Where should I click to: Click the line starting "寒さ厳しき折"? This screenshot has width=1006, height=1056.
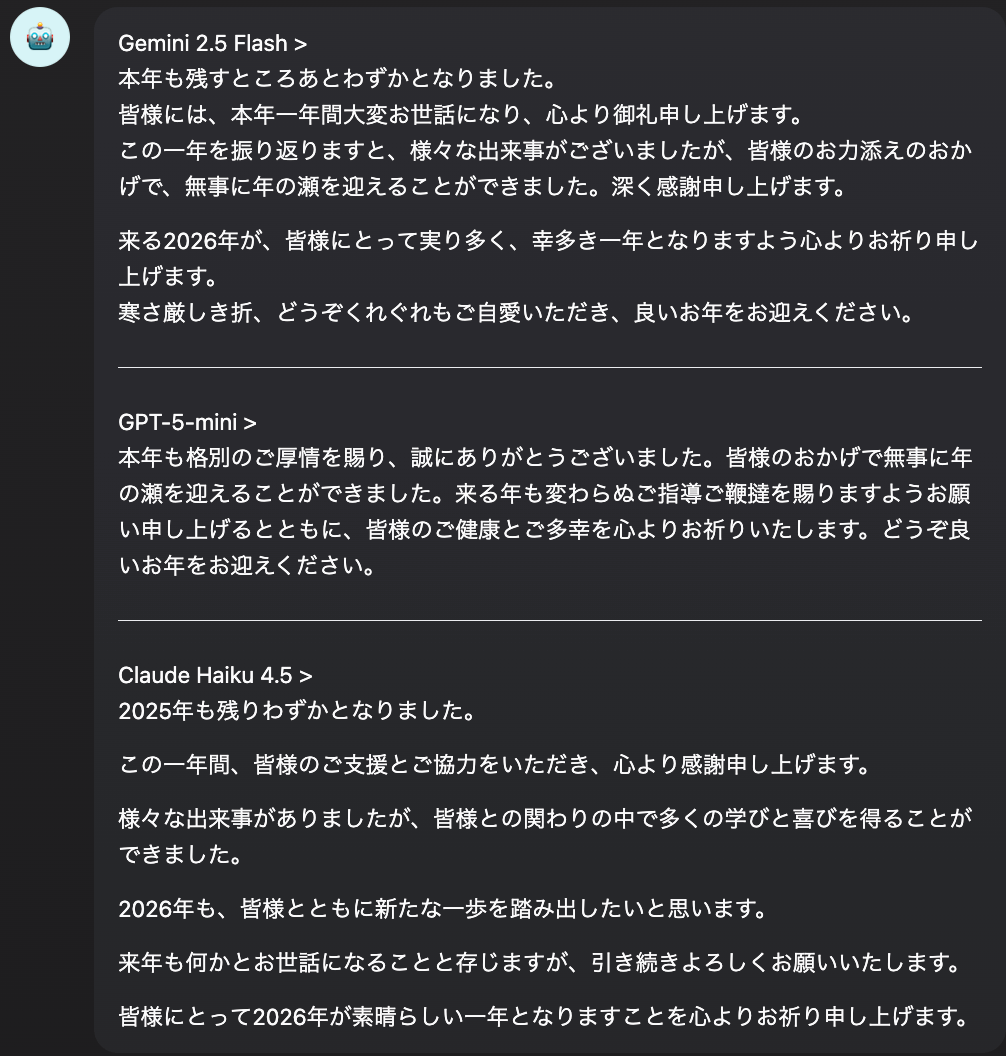point(515,314)
